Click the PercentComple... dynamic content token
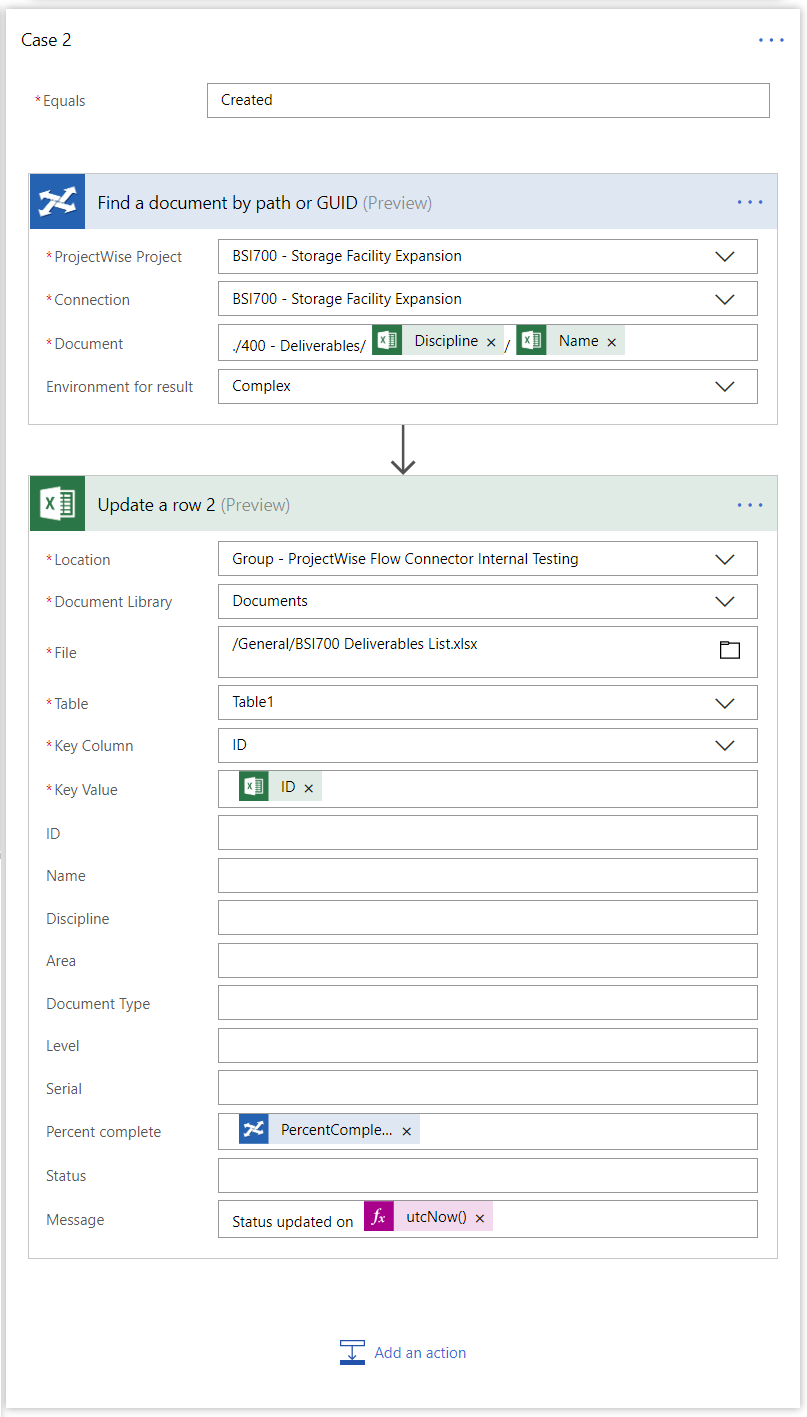 pos(329,1130)
